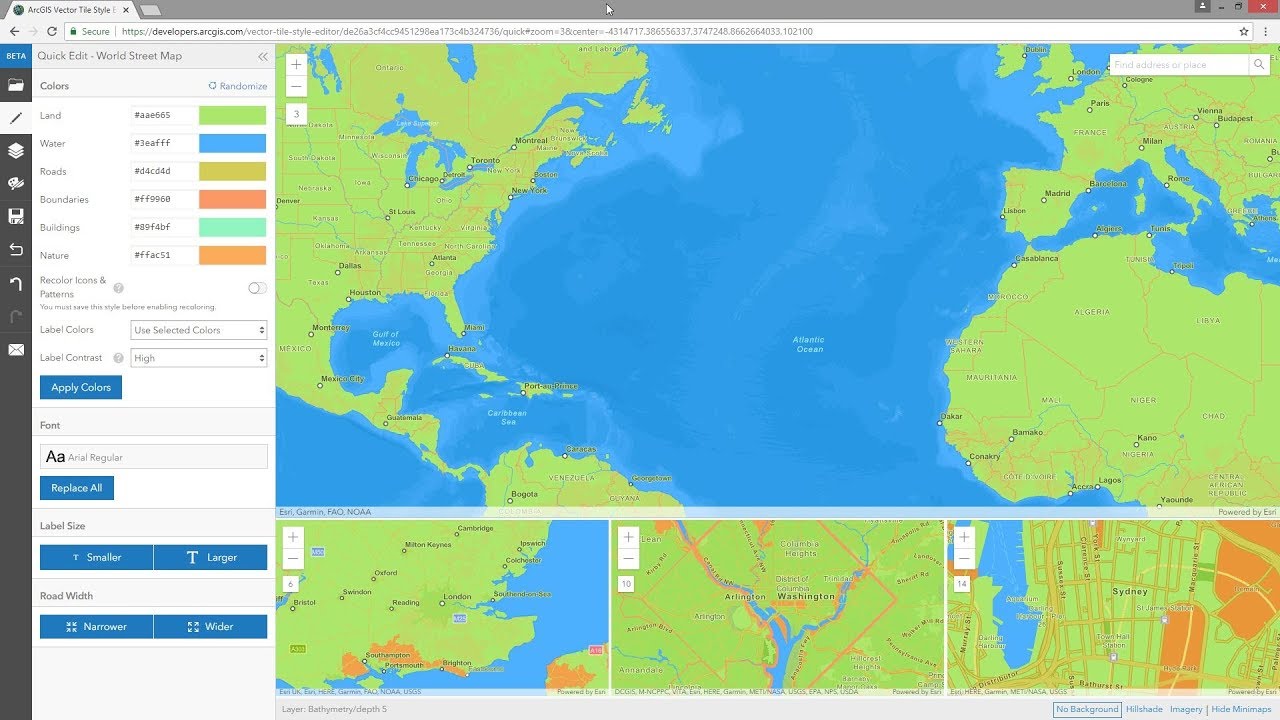The height and width of the screenshot is (720, 1280).
Task: Select the Imagery background option
Action: click(x=1186, y=709)
